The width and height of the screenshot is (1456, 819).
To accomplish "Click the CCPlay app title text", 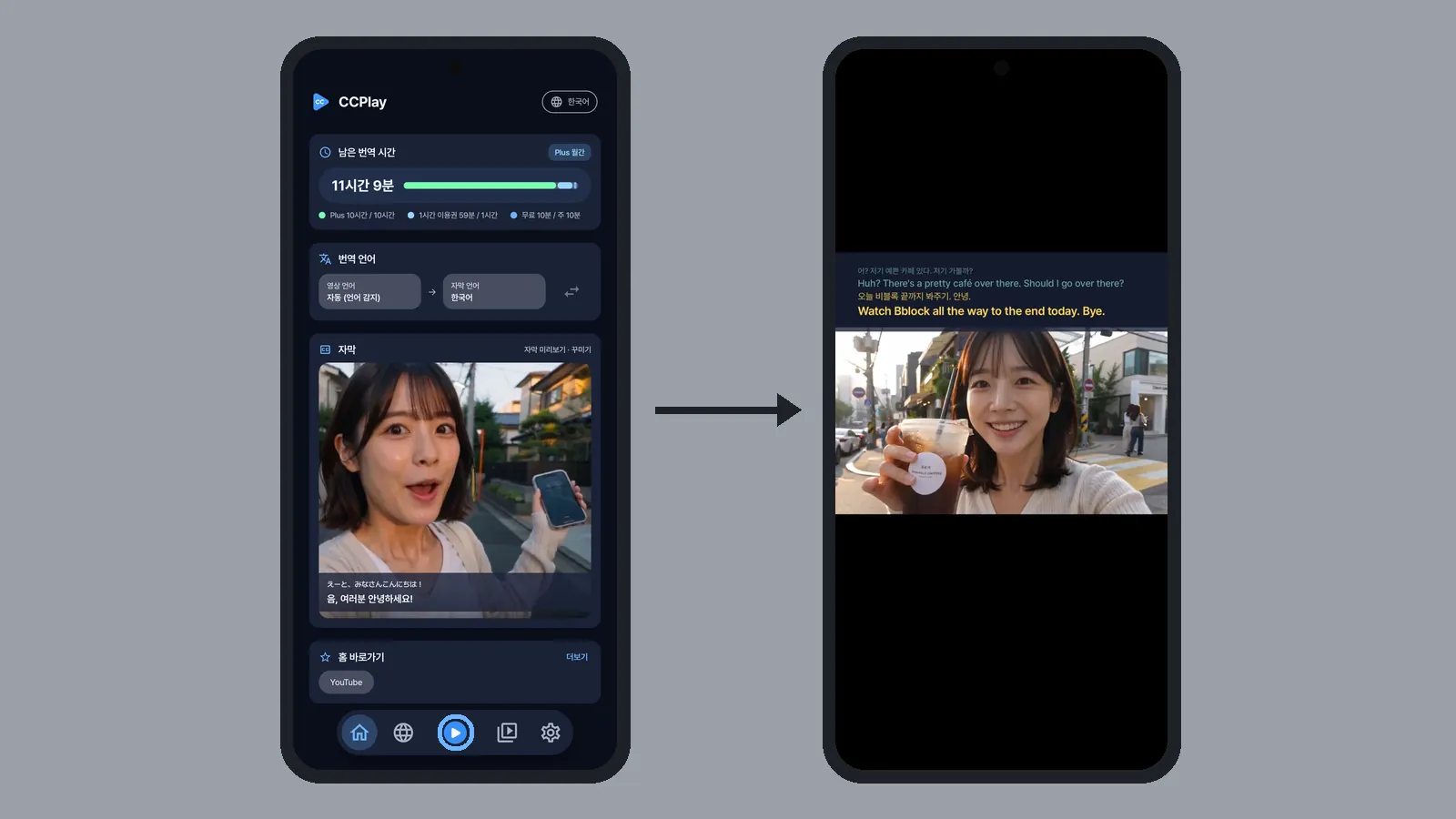I will click(362, 102).
